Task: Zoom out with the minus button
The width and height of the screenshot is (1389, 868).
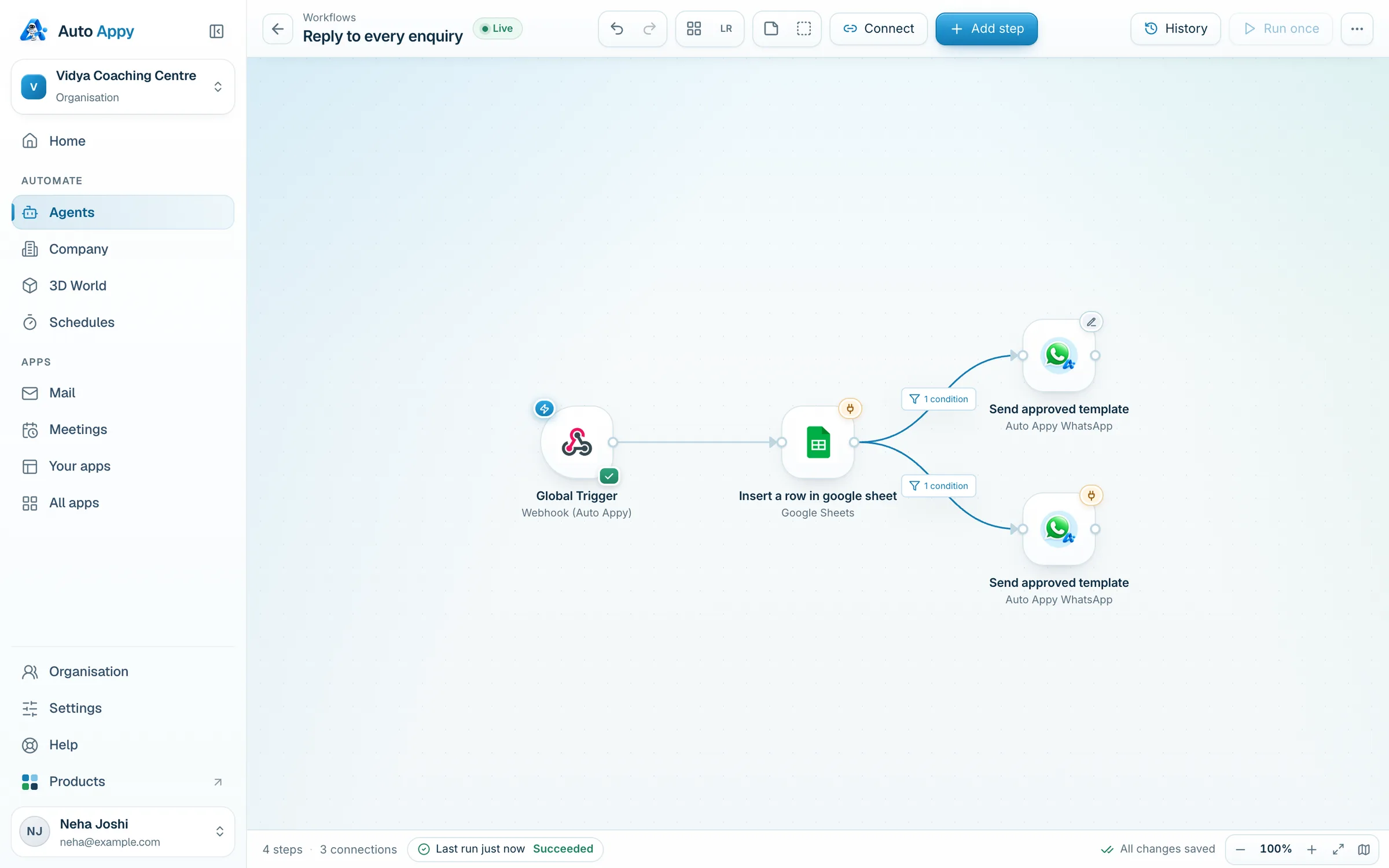Action: pos(1240,849)
